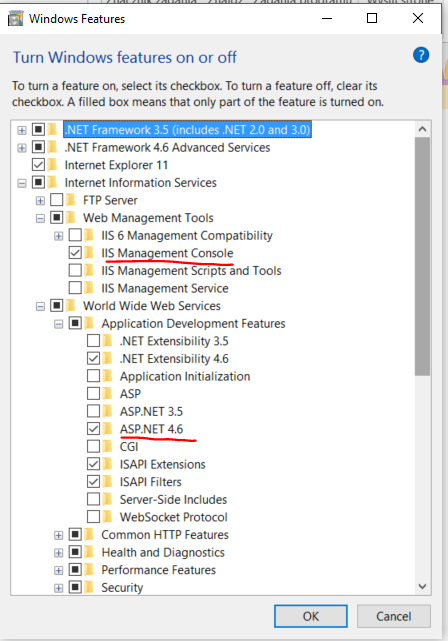Expand Performance Features node
The image size is (448, 641).
(x=58, y=570)
